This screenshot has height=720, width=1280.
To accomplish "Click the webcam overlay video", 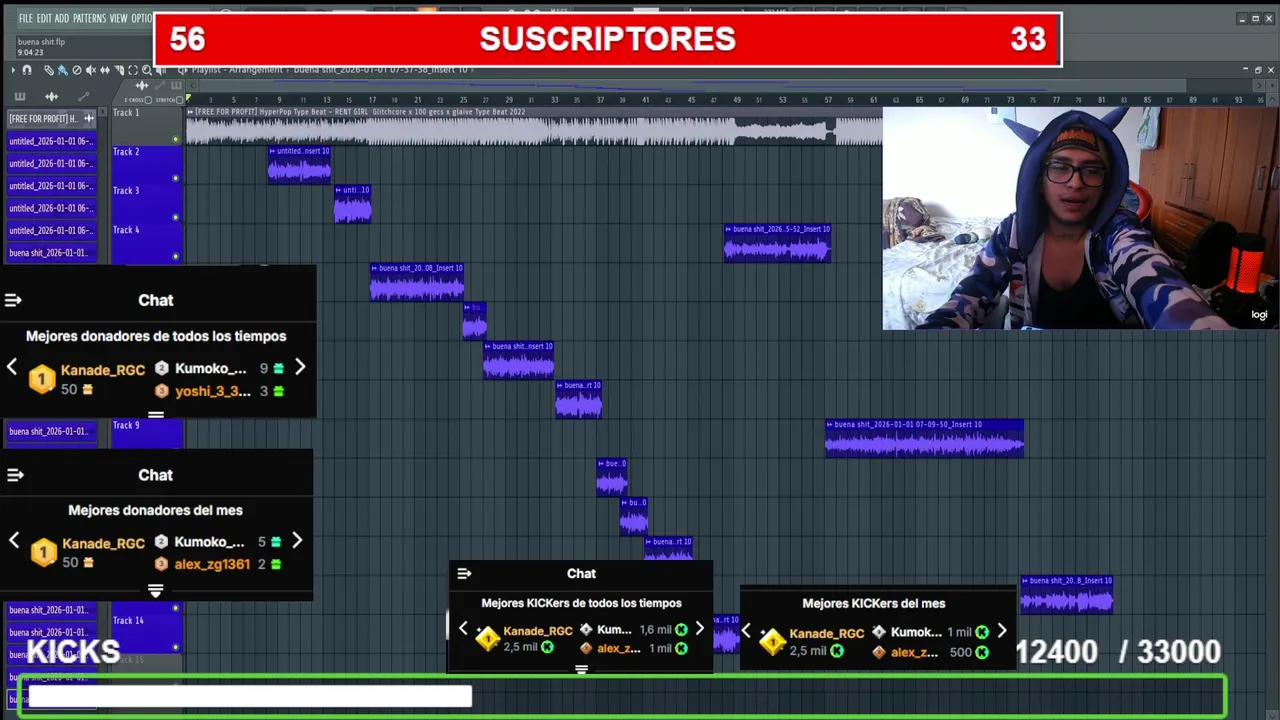I will (1079, 218).
